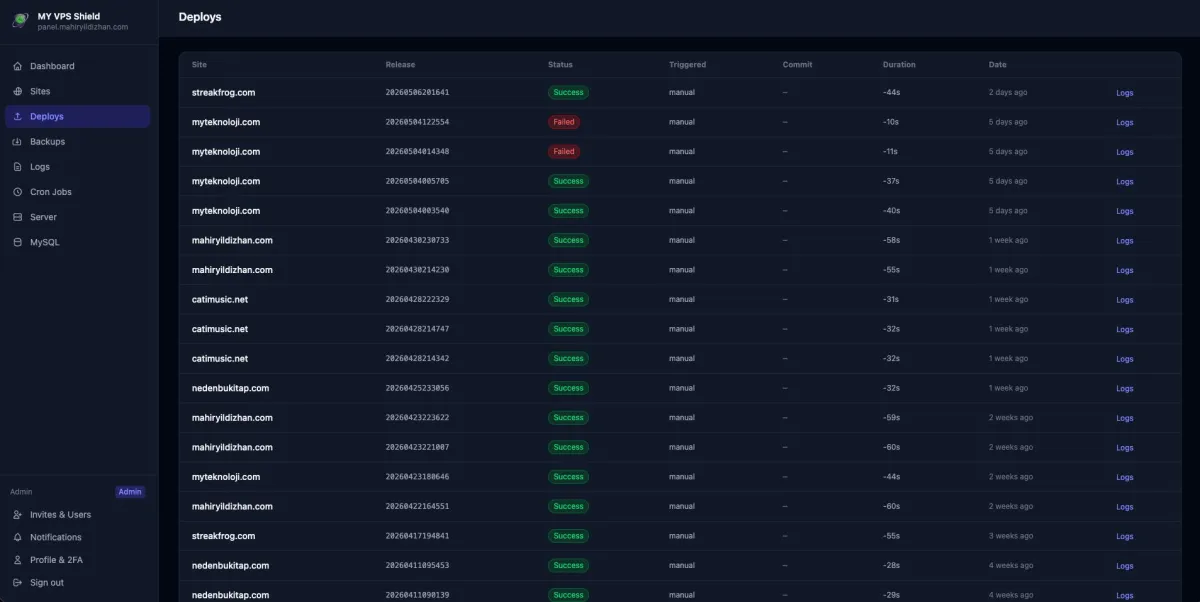This screenshot has width=1200, height=602.
Task: Click catimusic.net in release 20260428214747 row
Action: pyautogui.click(x=220, y=329)
